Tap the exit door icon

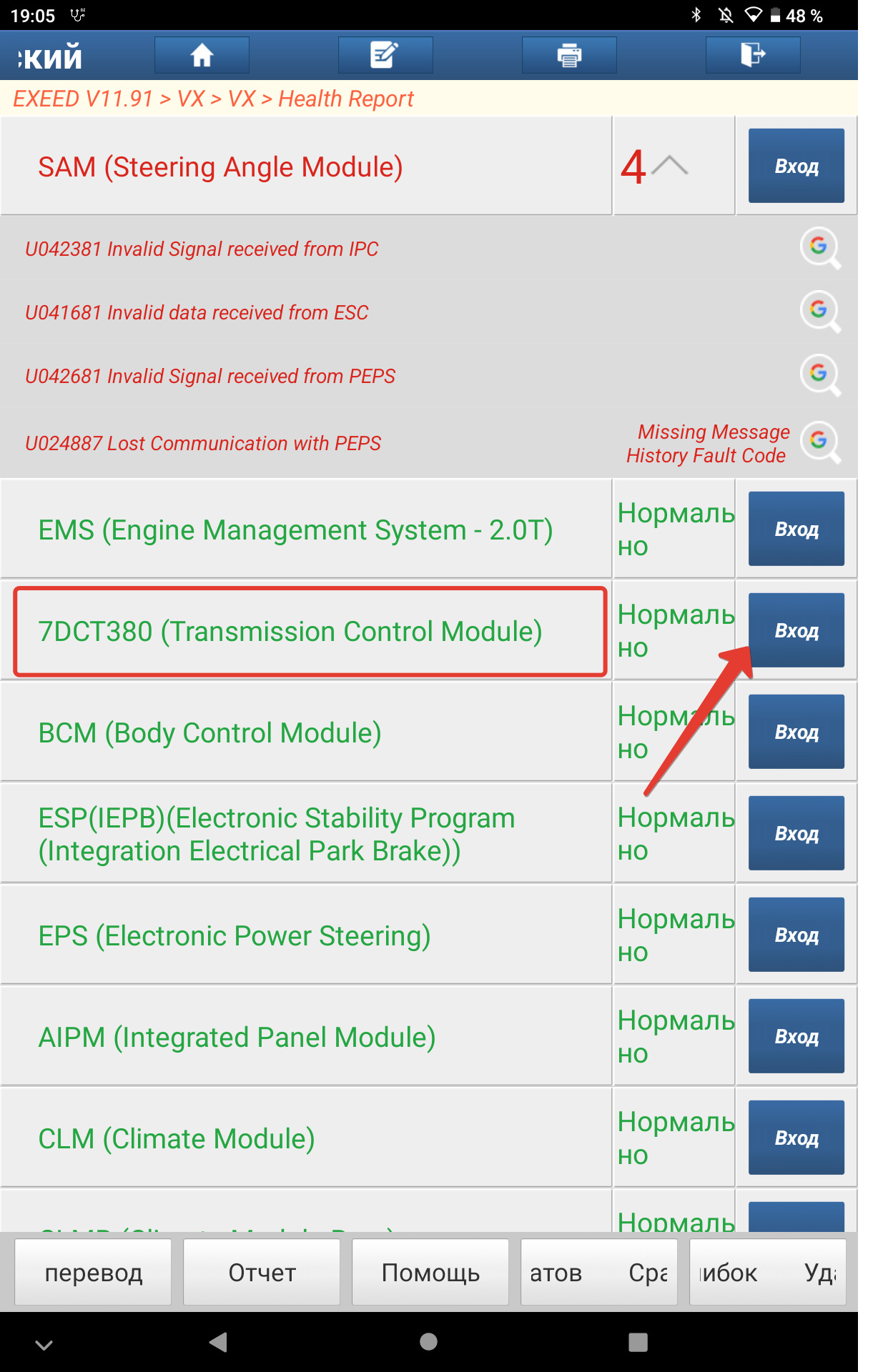pos(752,55)
